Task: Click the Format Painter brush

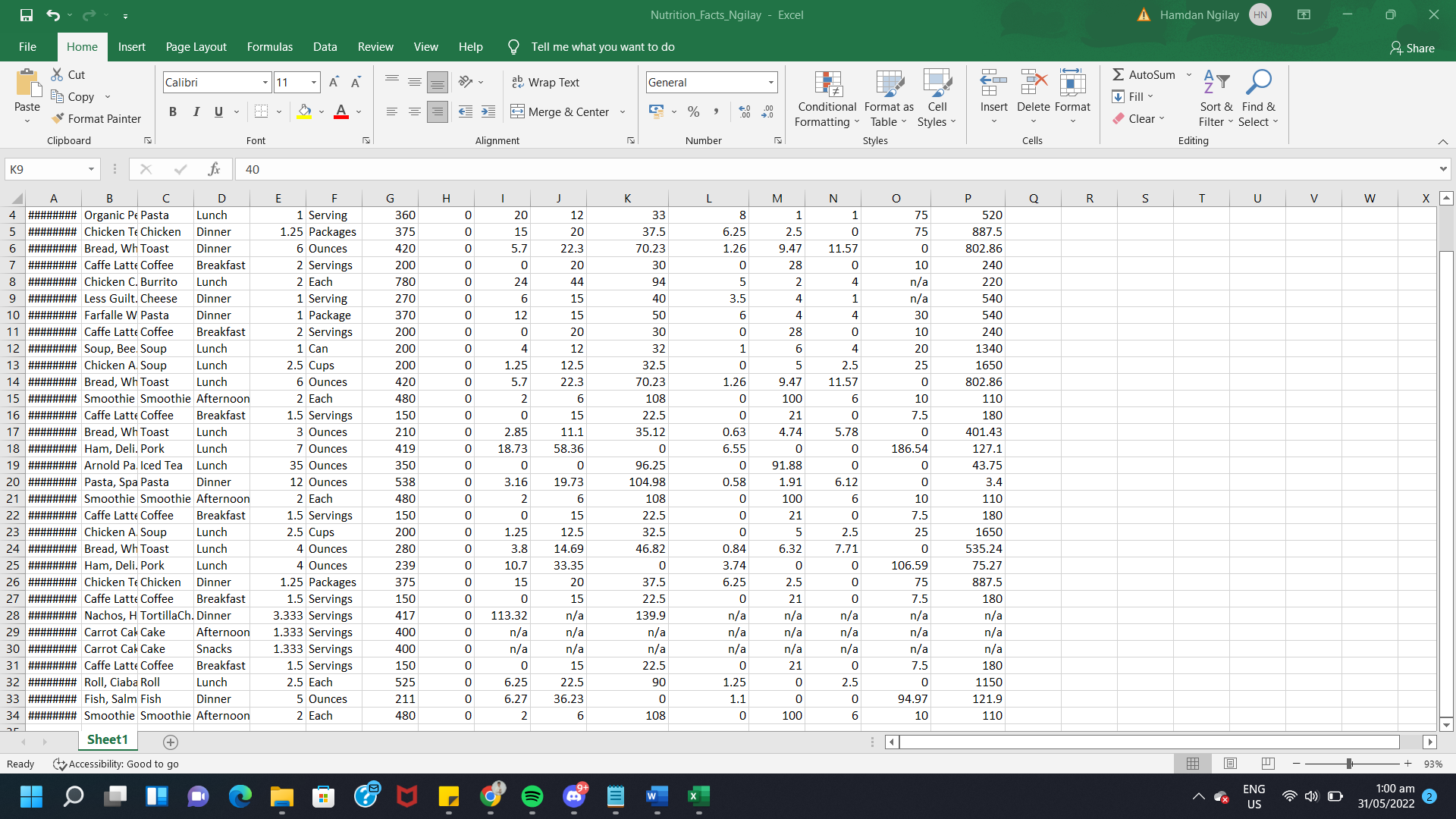Action: coord(58,118)
